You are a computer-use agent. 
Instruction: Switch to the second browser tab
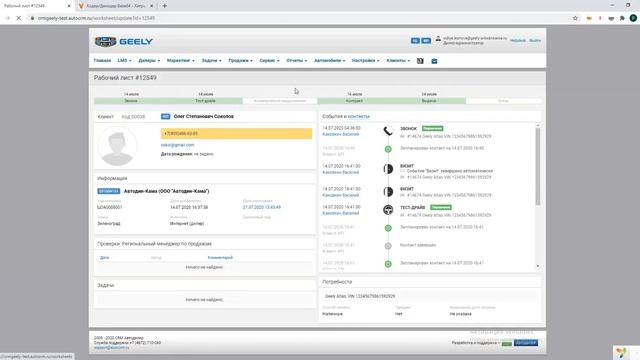116,6
